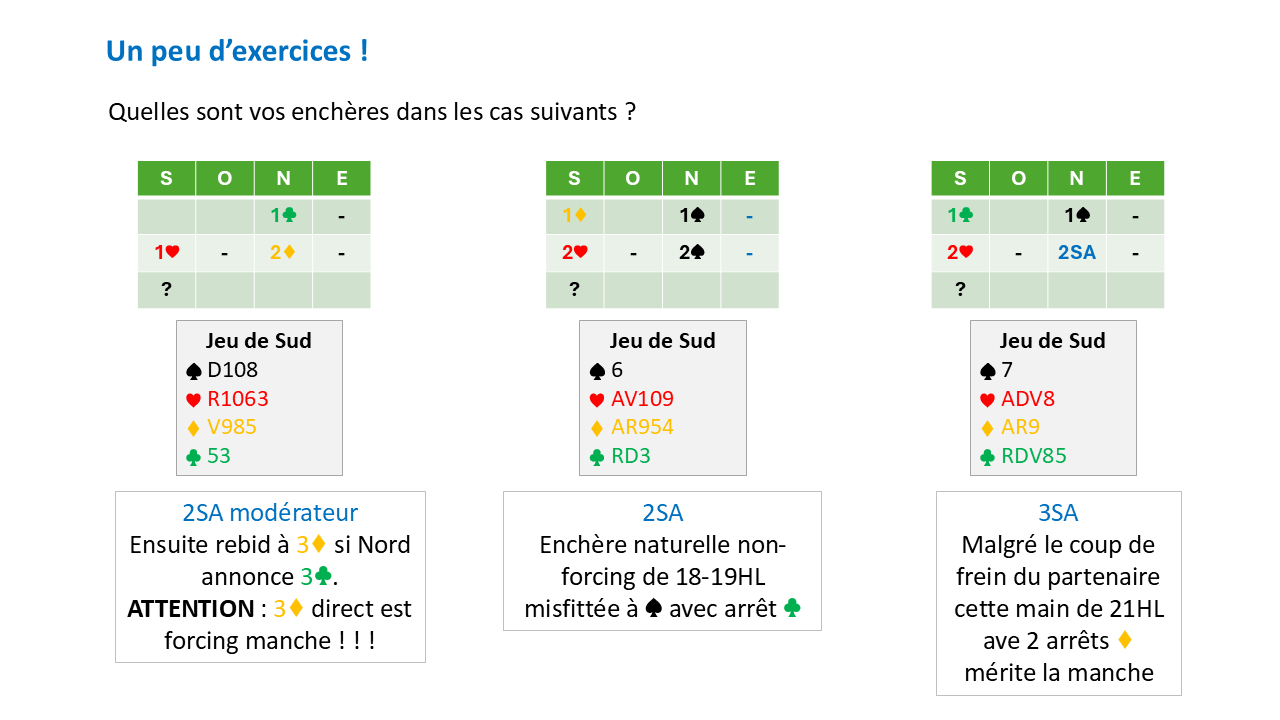This screenshot has height=720, width=1280.
Task: Click the bold word "ATTENTION"
Action: pyautogui.click(x=191, y=609)
